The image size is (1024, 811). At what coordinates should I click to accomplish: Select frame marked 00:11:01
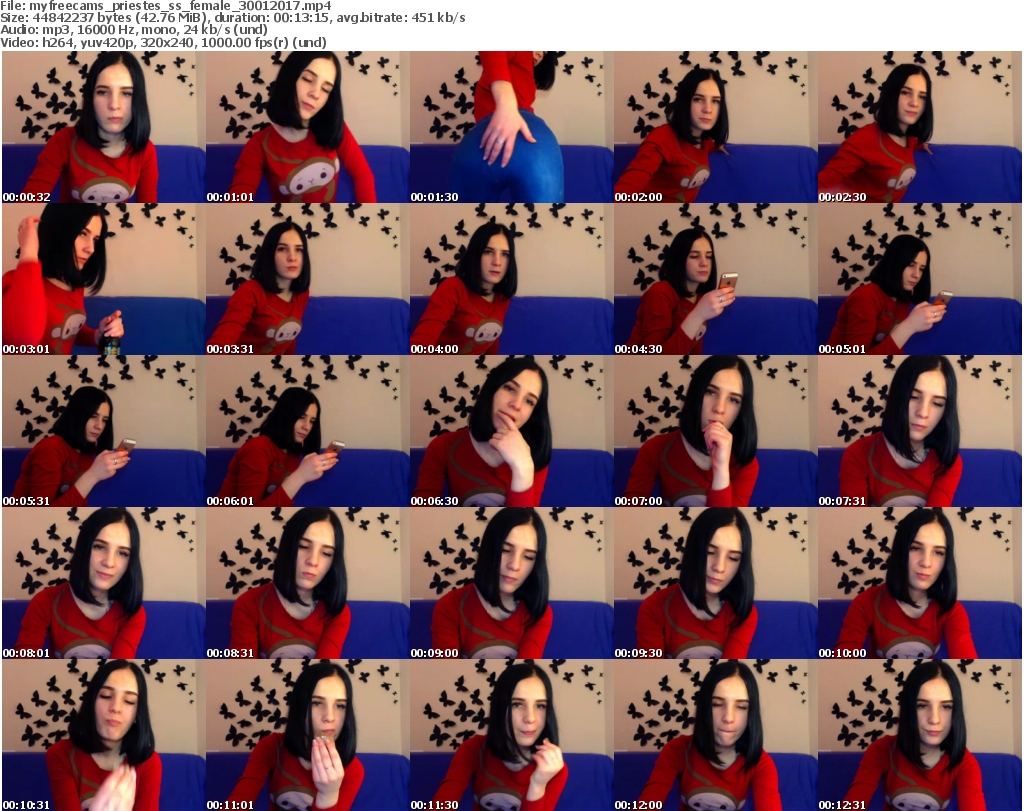[x=308, y=735]
